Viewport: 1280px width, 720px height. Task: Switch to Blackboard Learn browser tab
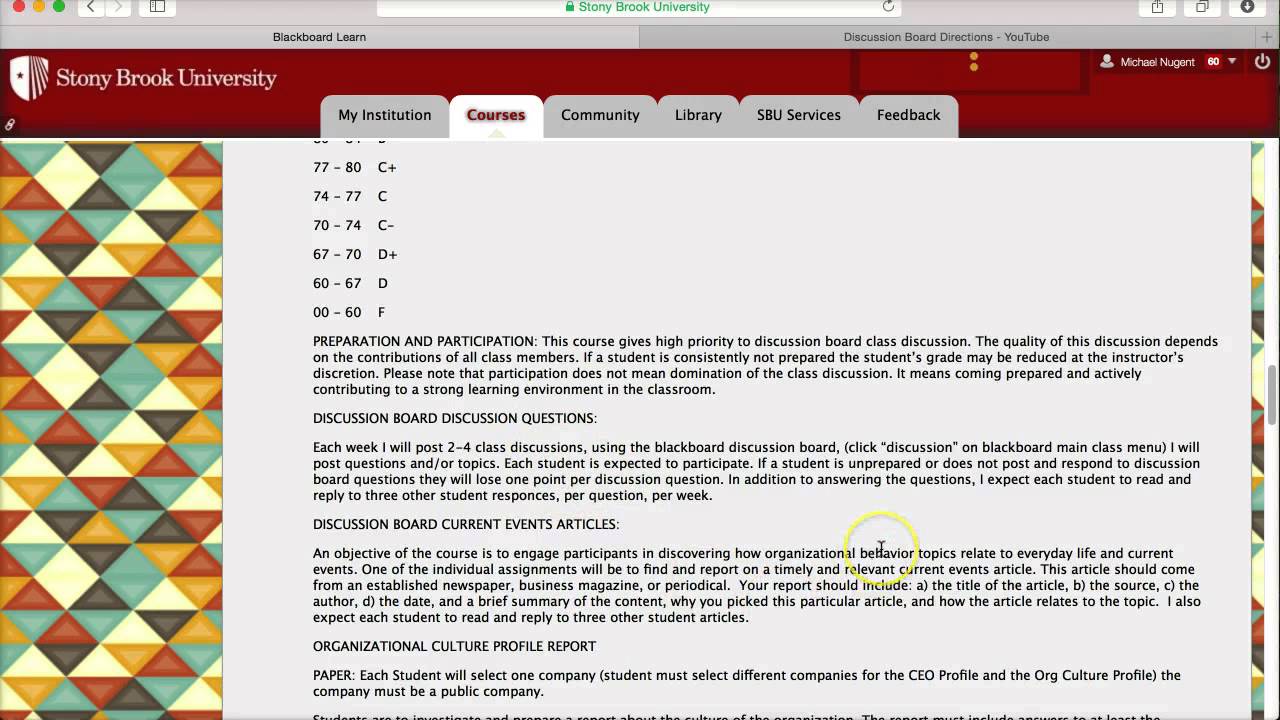(319, 37)
